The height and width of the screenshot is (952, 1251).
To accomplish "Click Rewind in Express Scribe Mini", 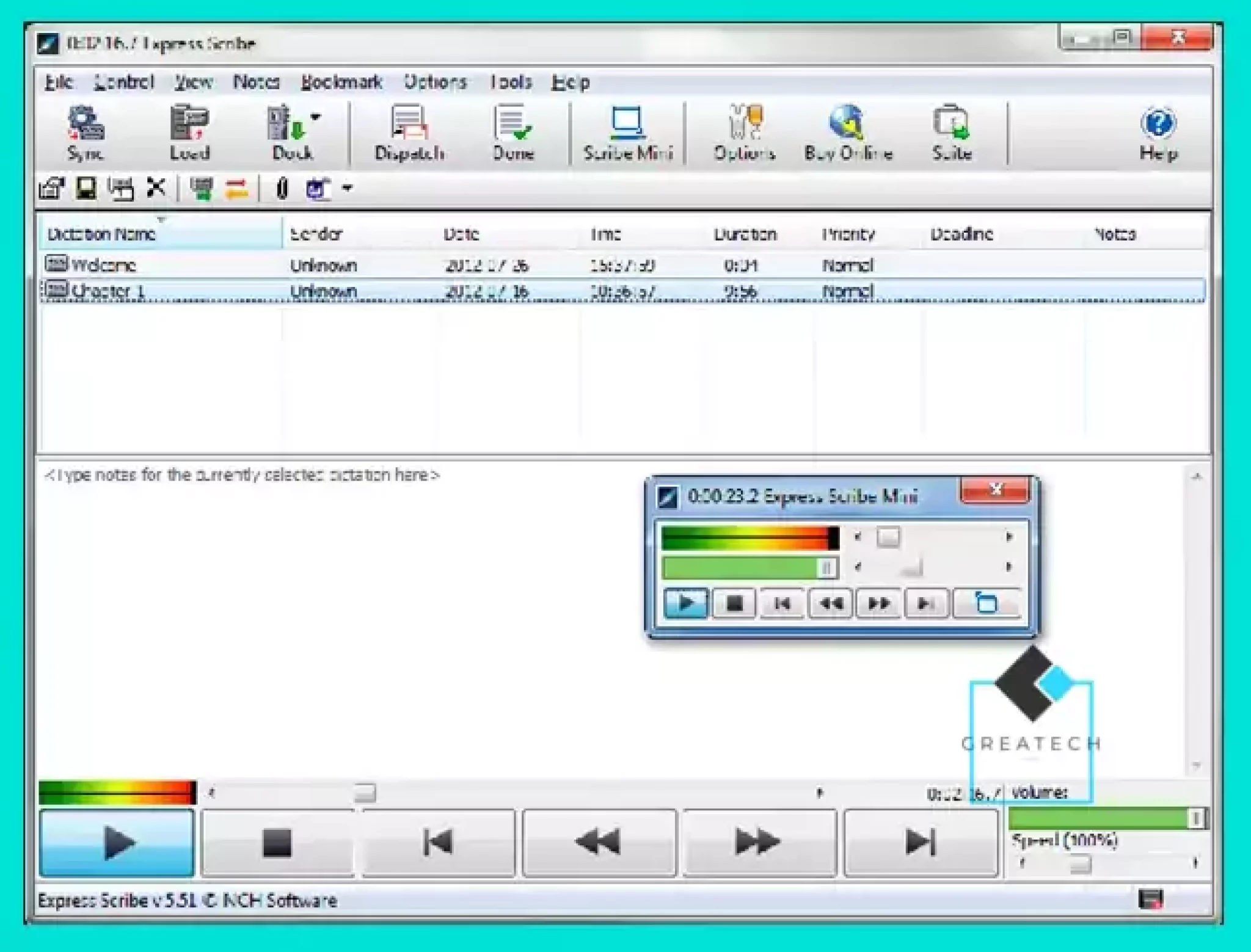I will 830,603.
